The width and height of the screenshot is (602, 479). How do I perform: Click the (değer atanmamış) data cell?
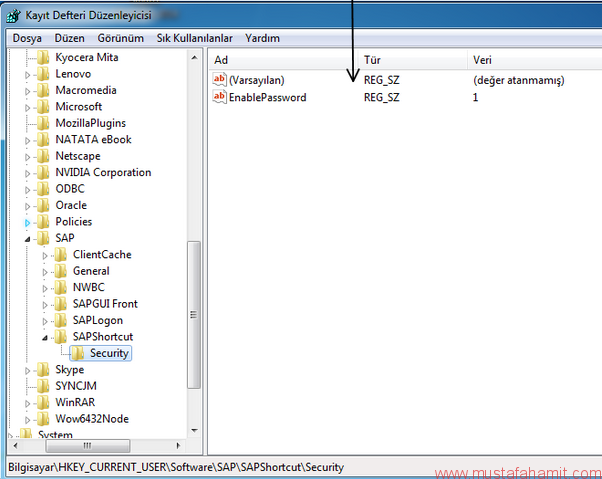(x=519, y=80)
